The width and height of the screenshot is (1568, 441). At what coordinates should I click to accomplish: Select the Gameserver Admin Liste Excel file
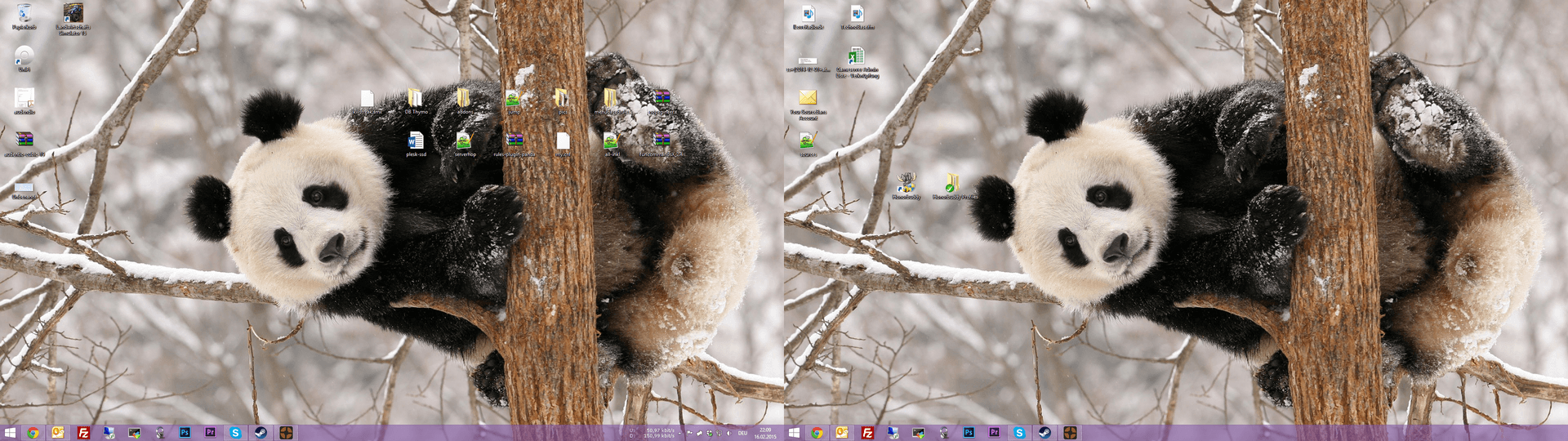click(857, 62)
